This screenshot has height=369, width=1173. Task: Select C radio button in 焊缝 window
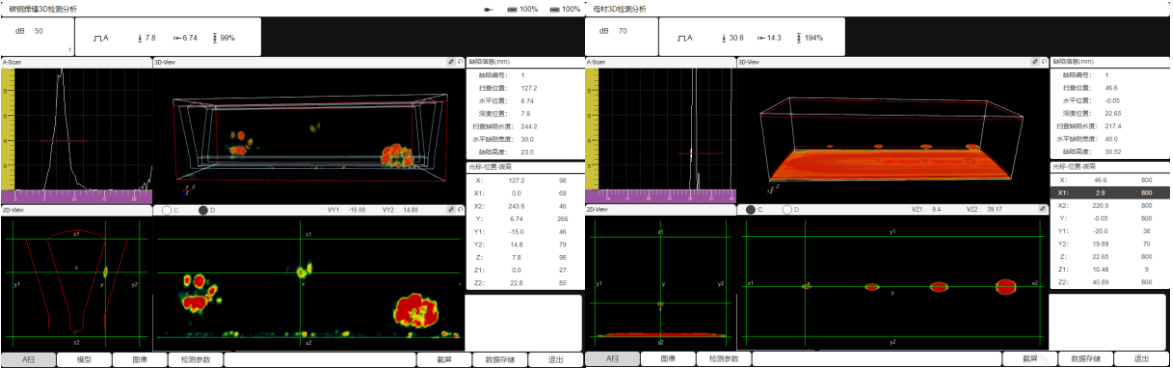pos(166,210)
